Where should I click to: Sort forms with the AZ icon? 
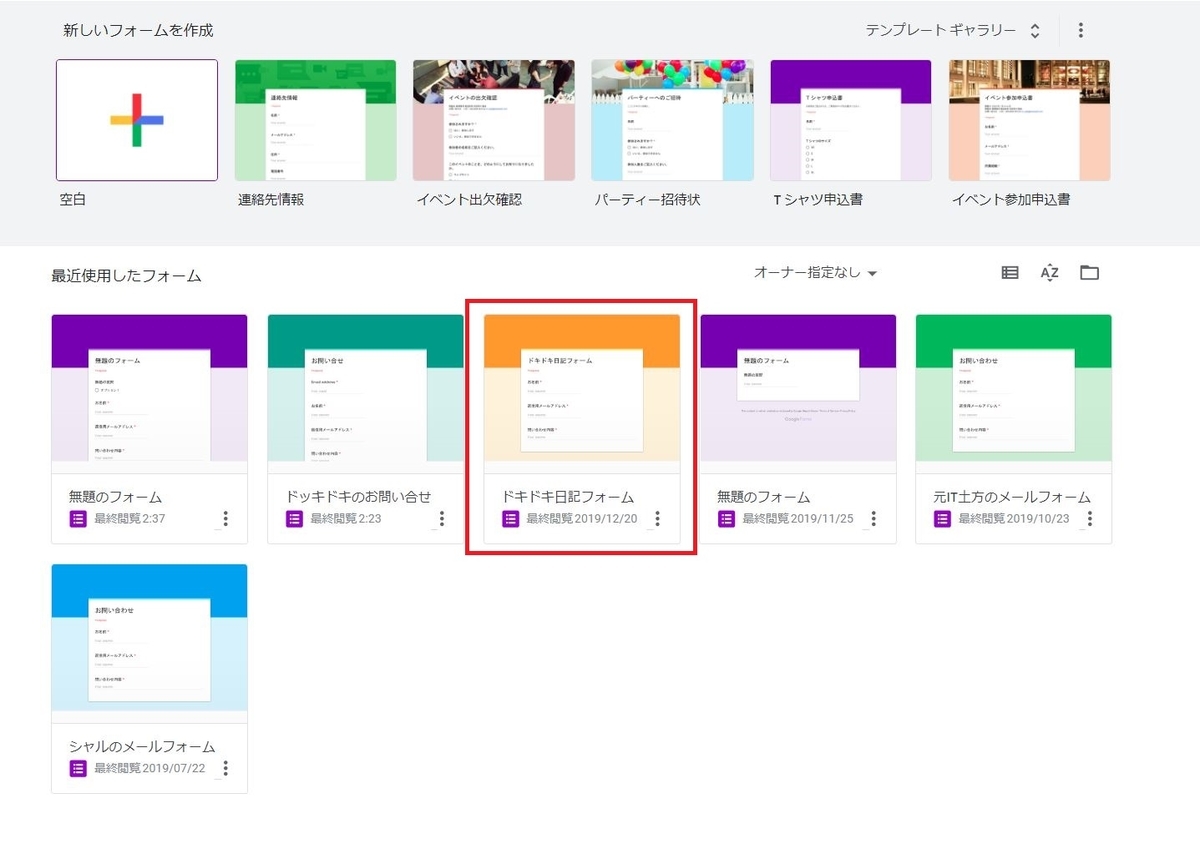click(x=1048, y=271)
